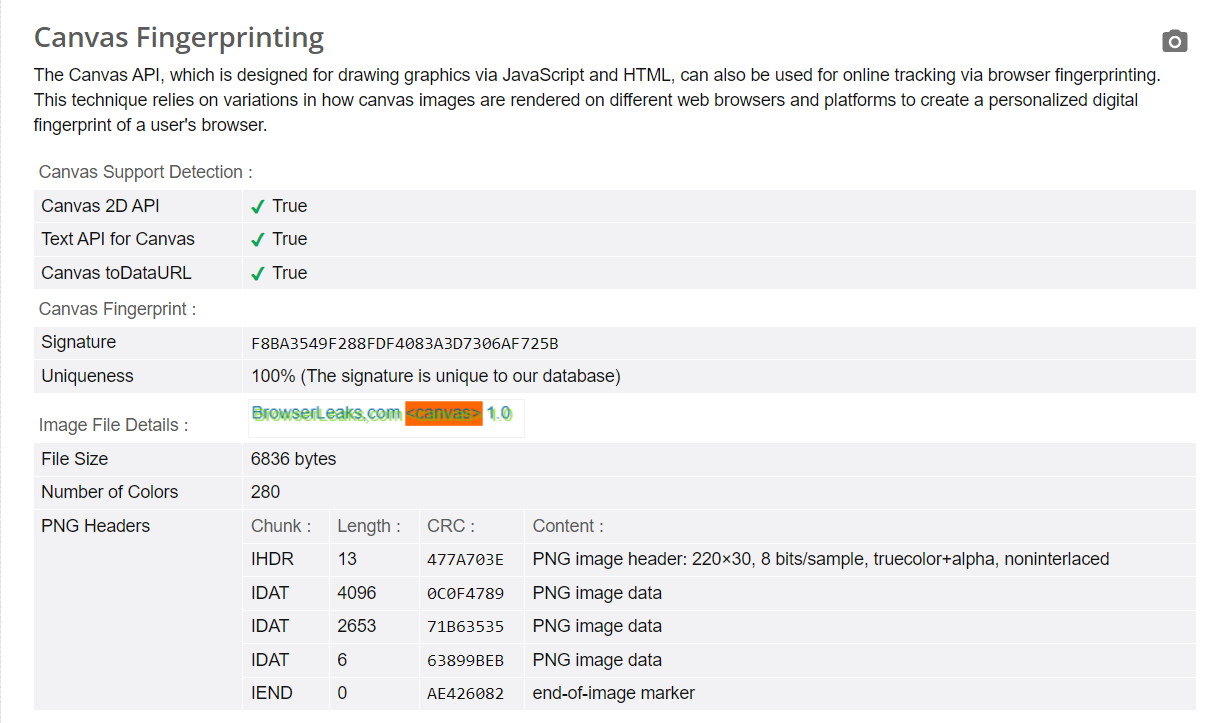Viewport: 1224px width, 723px height.
Task: Click the CRC value 477A703E
Action: pos(466,560)
